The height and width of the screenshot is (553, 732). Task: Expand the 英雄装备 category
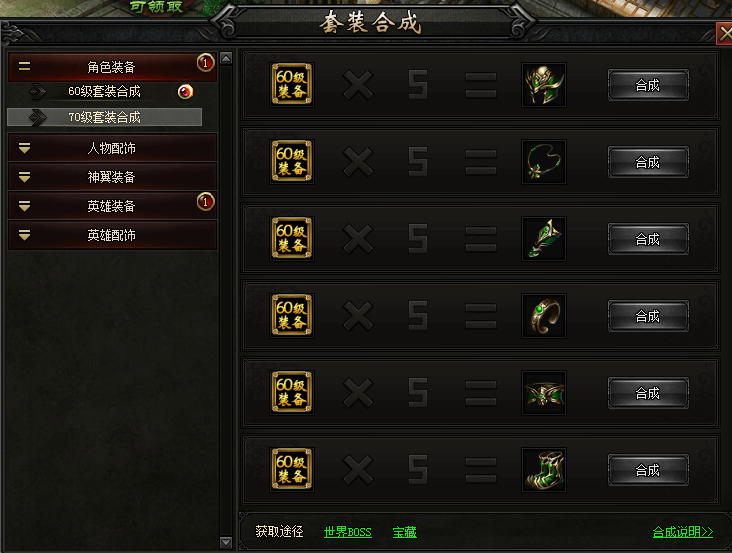[112, 206]
